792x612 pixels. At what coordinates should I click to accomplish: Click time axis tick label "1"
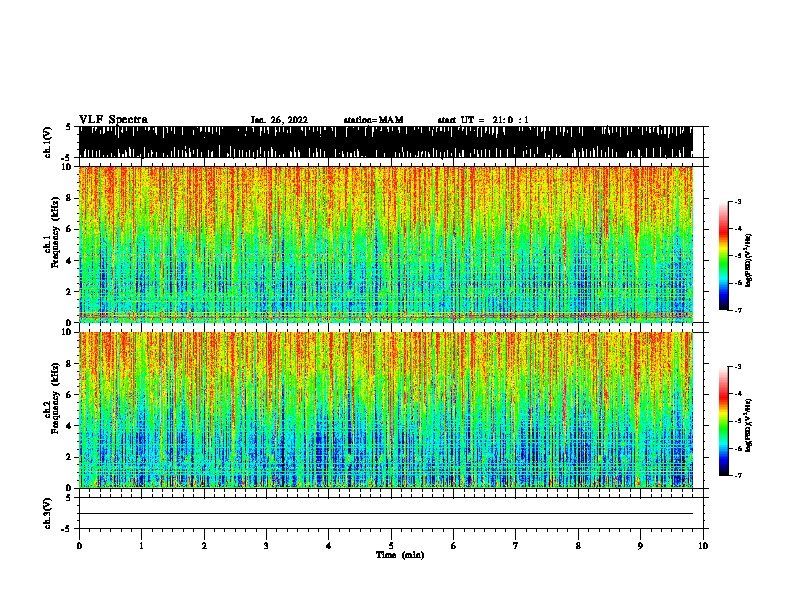[141, 546]
